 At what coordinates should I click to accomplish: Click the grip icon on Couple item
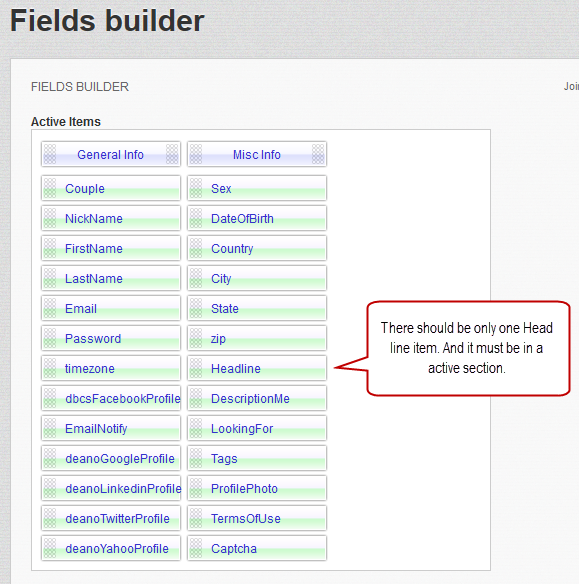50,188
